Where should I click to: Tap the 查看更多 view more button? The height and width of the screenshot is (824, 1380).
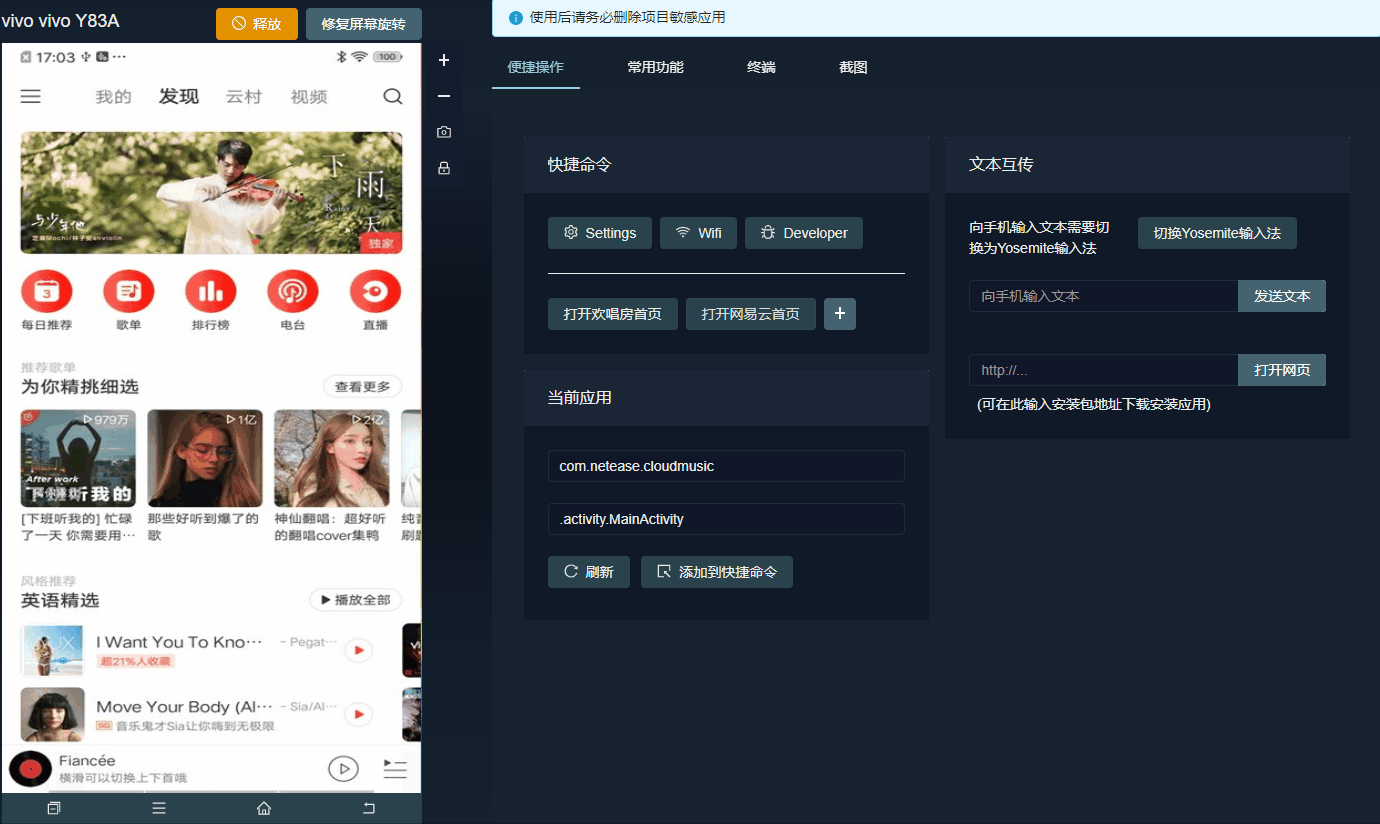[x=363, y=387]
